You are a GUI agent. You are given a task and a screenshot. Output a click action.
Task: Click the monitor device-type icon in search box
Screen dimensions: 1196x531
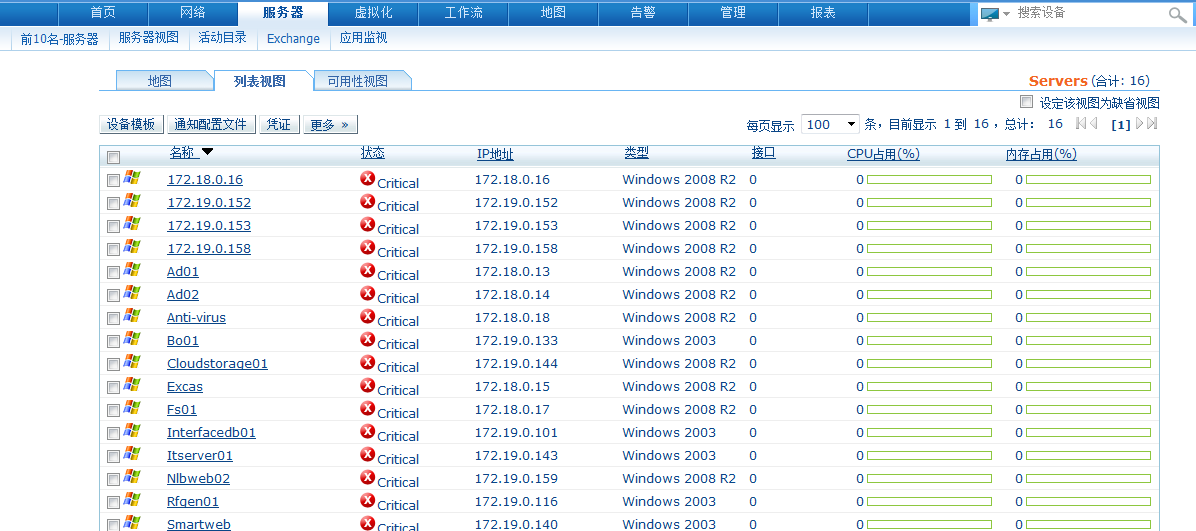(989, 14)
